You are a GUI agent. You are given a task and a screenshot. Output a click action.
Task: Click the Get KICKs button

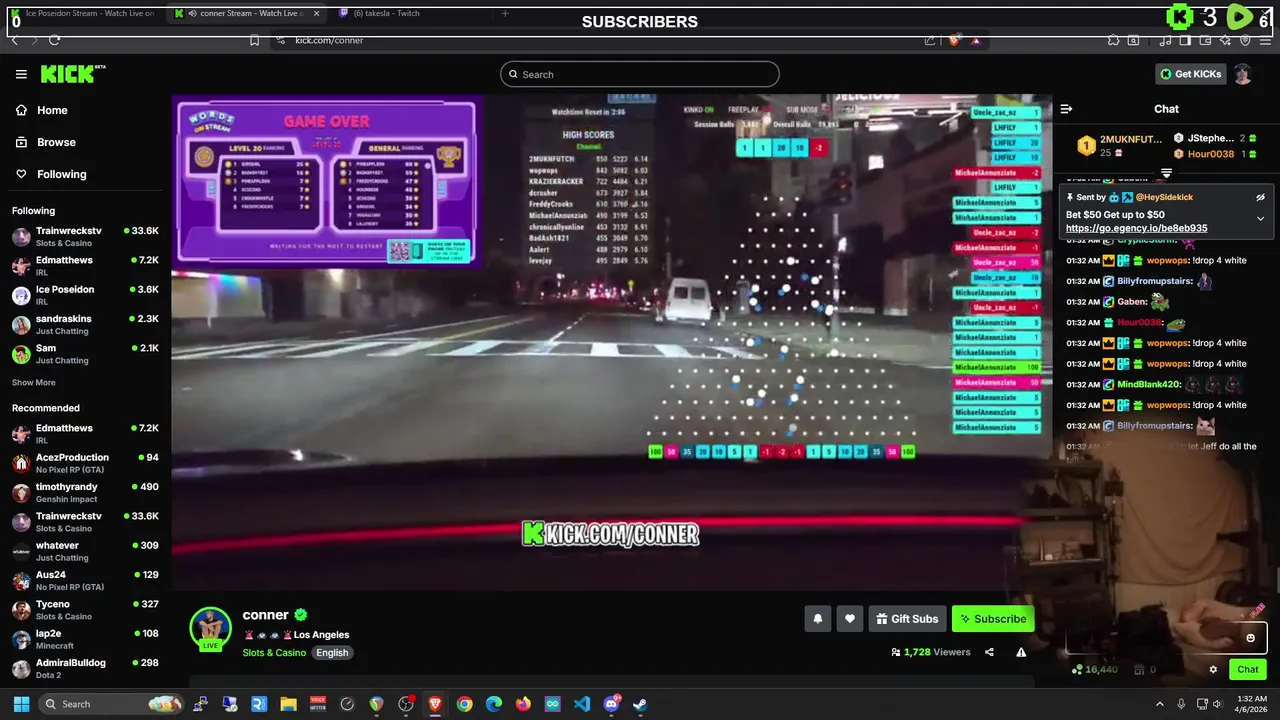(1190, 74)
